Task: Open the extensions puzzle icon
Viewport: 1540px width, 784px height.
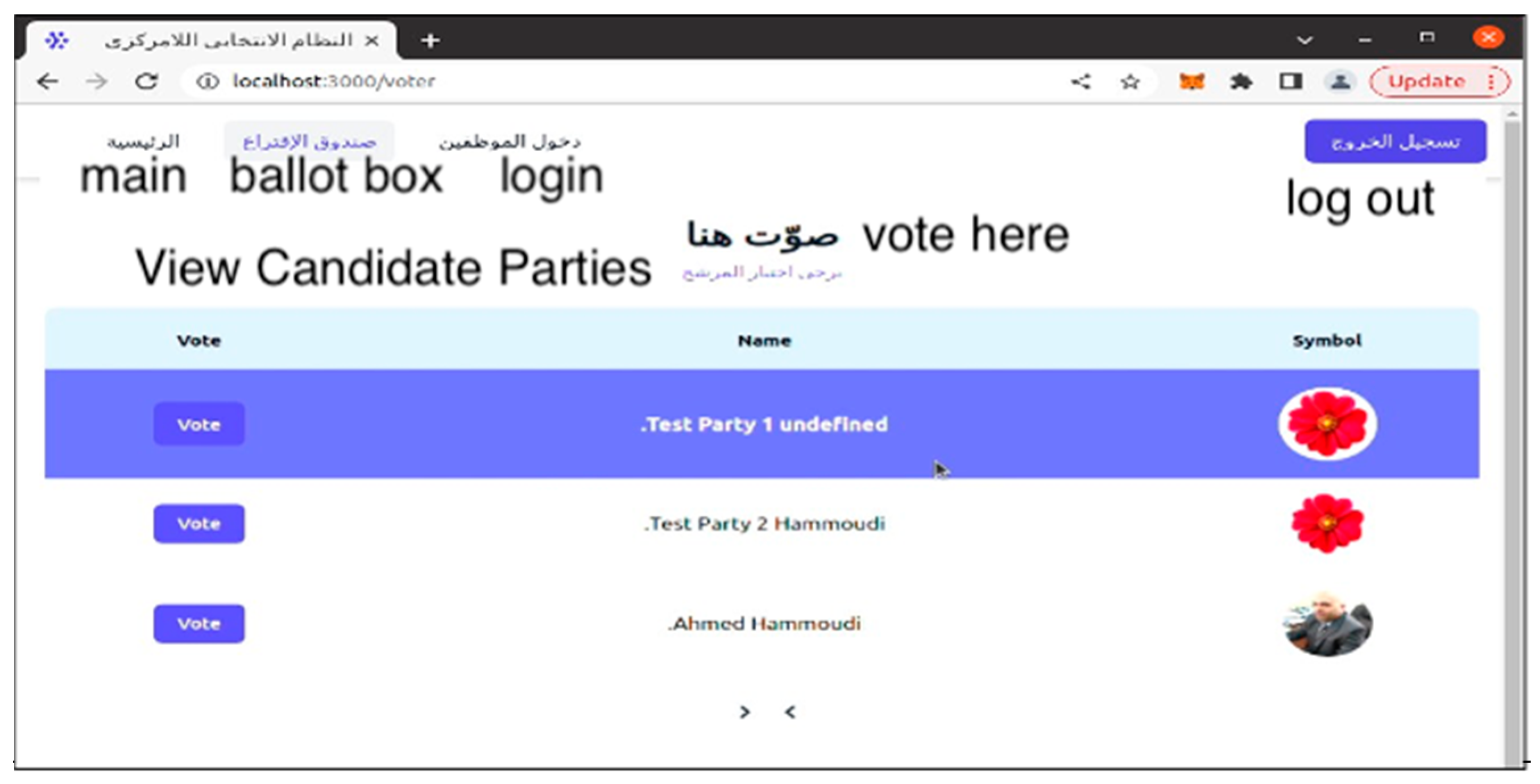Action: pos(1241,81)
